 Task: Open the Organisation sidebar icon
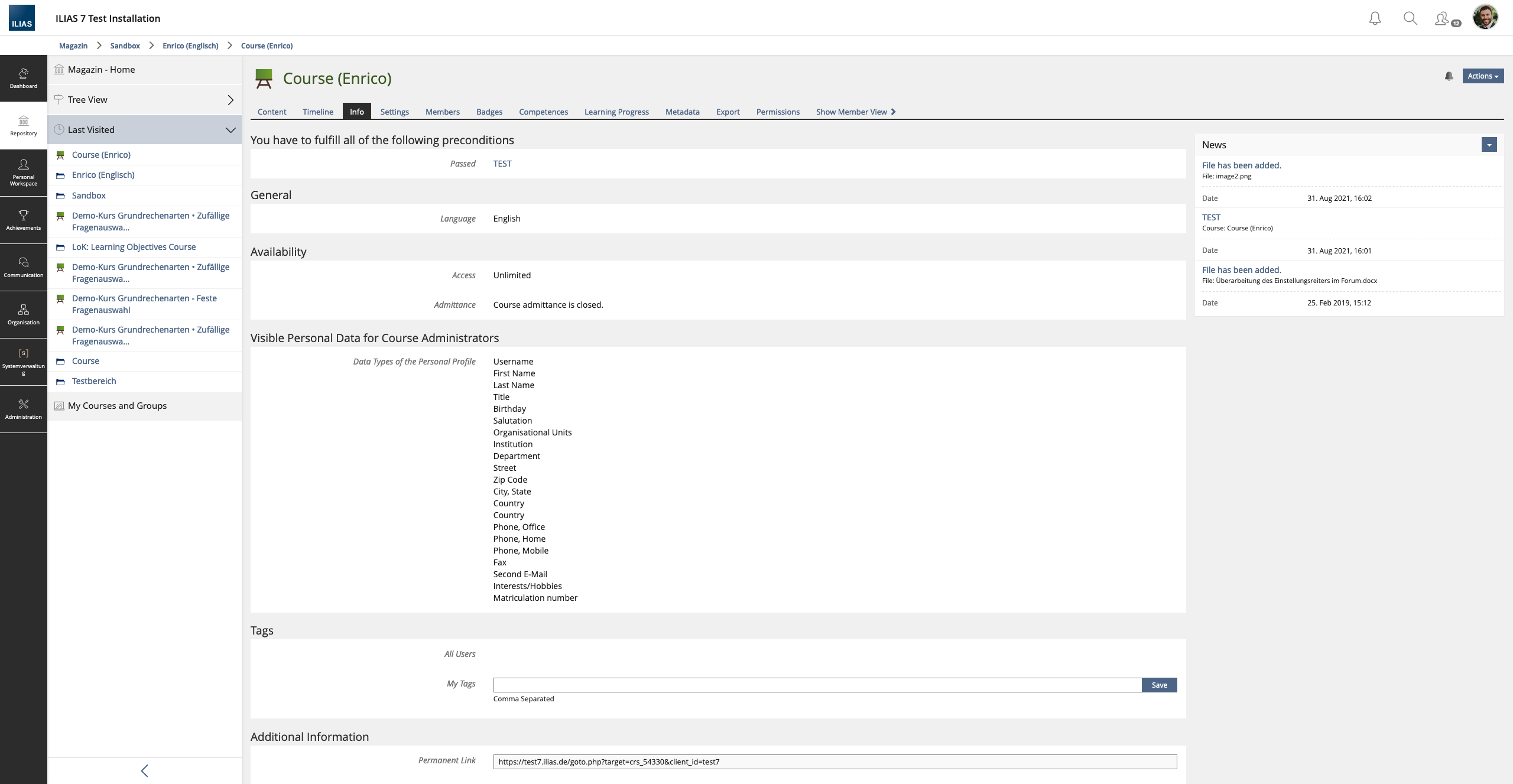coord(24,314)
